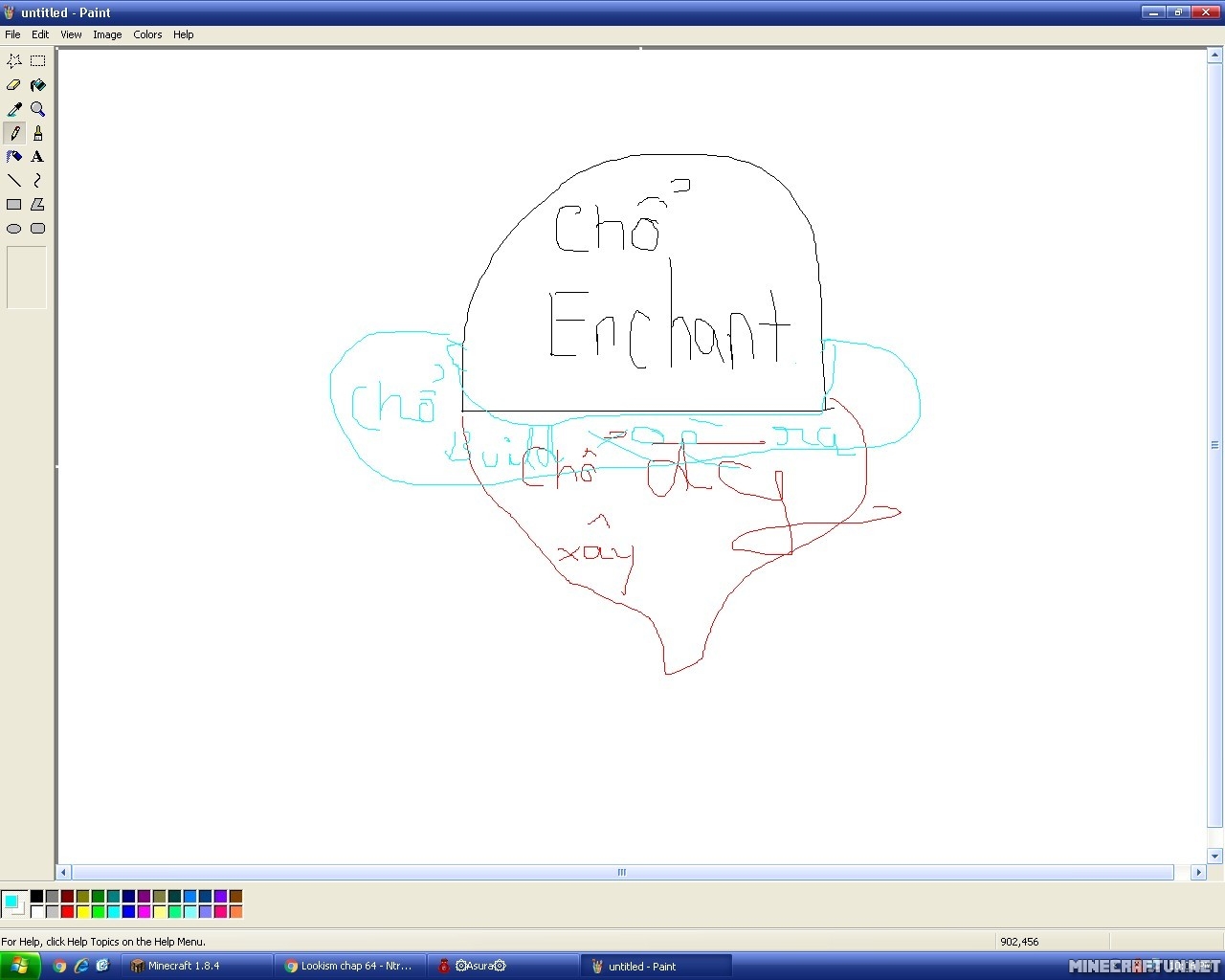Select the Rectangle shape tool
Image resolution: width=1225 pixels, height=980 pixels.
[x=14, y=205]
